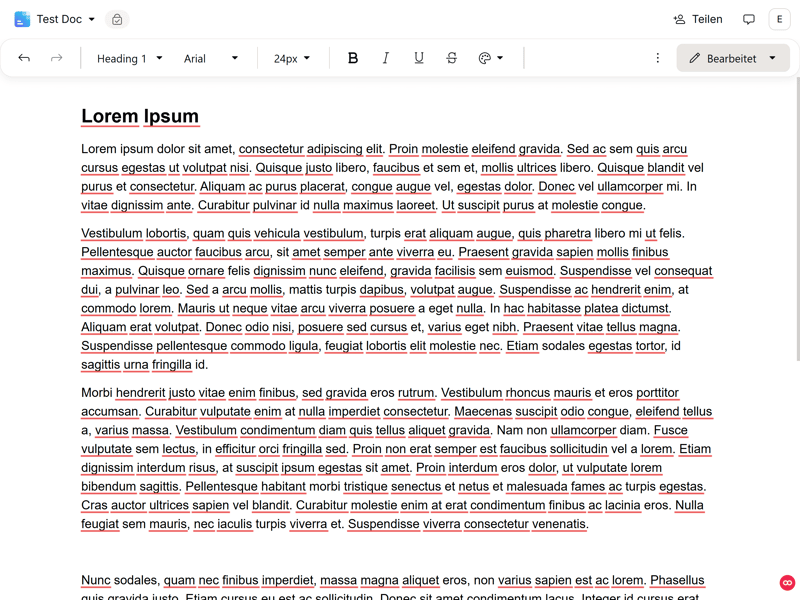Click the red infinity badge icon
The height and width of the screenshot is (600, 800).
(x=787, y=583)
